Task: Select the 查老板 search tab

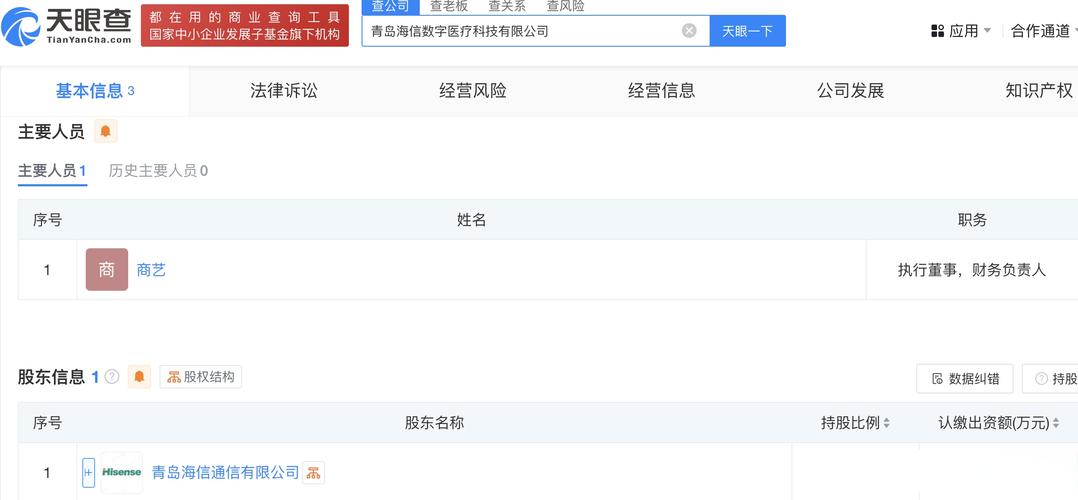Action: click(449, 7)
